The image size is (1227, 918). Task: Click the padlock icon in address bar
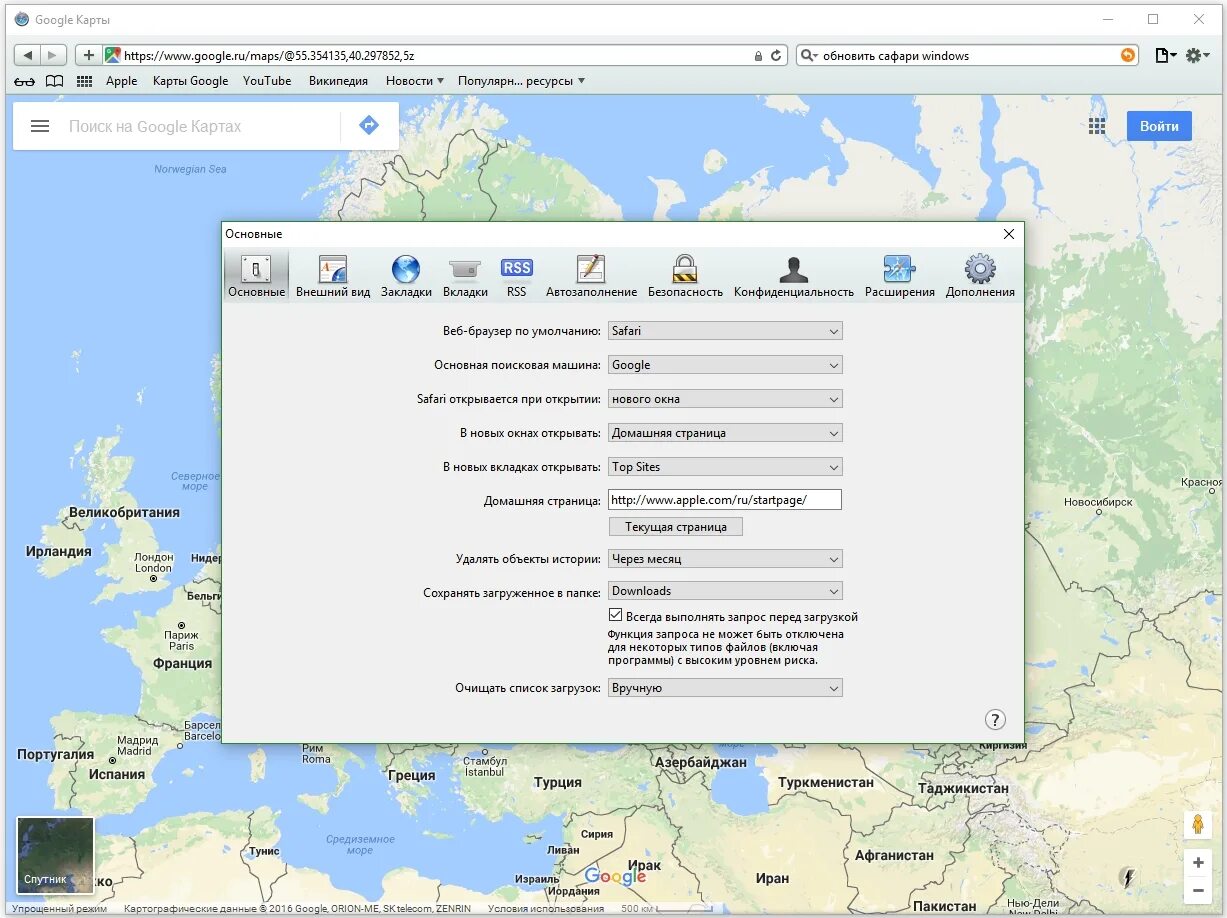(758, 56)
